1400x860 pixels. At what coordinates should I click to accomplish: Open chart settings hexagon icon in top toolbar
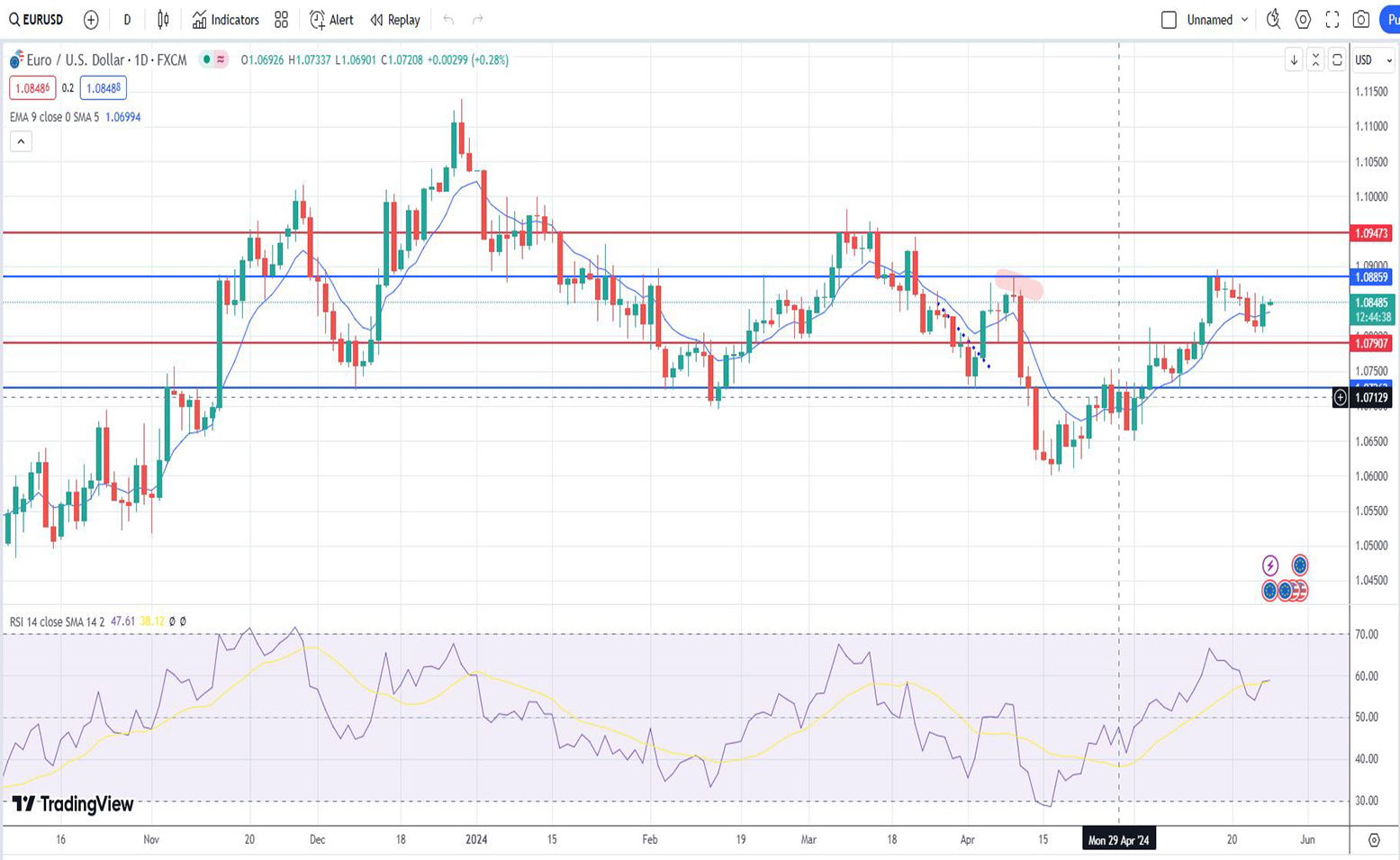click(1303, 20)
